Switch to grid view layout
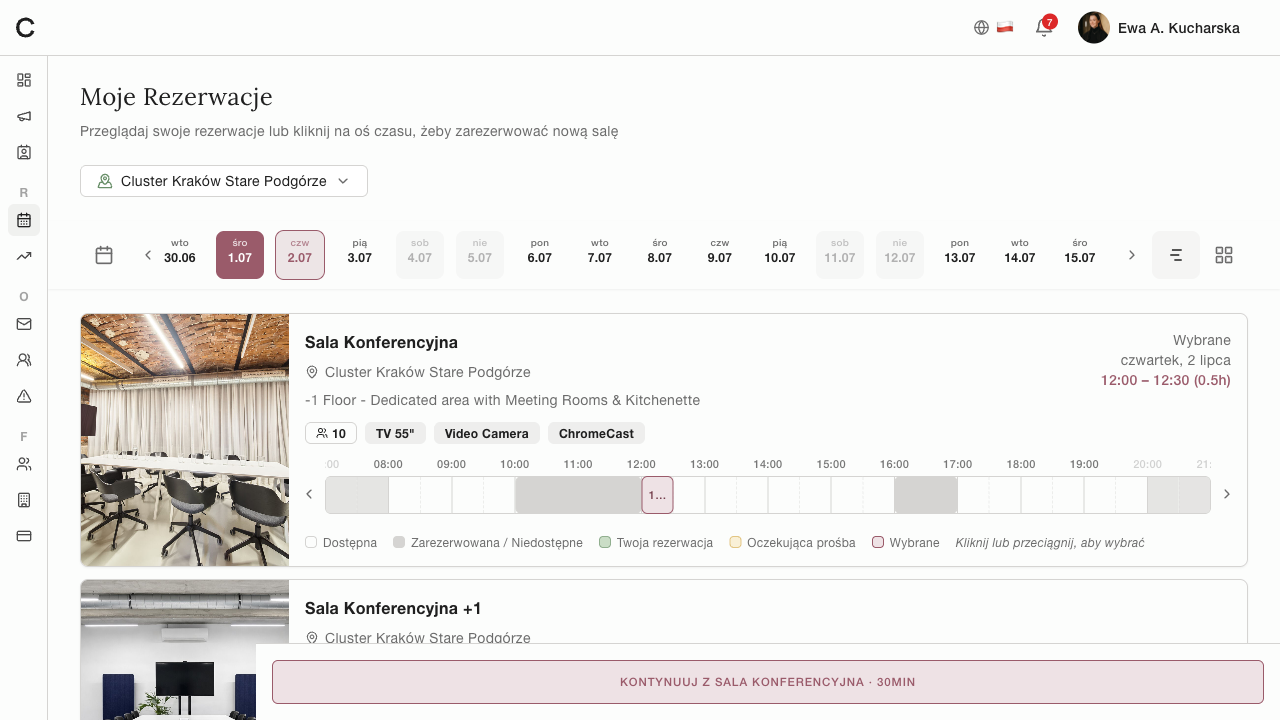Screen dimensions: 1280x720 [x=1224, y=255]
